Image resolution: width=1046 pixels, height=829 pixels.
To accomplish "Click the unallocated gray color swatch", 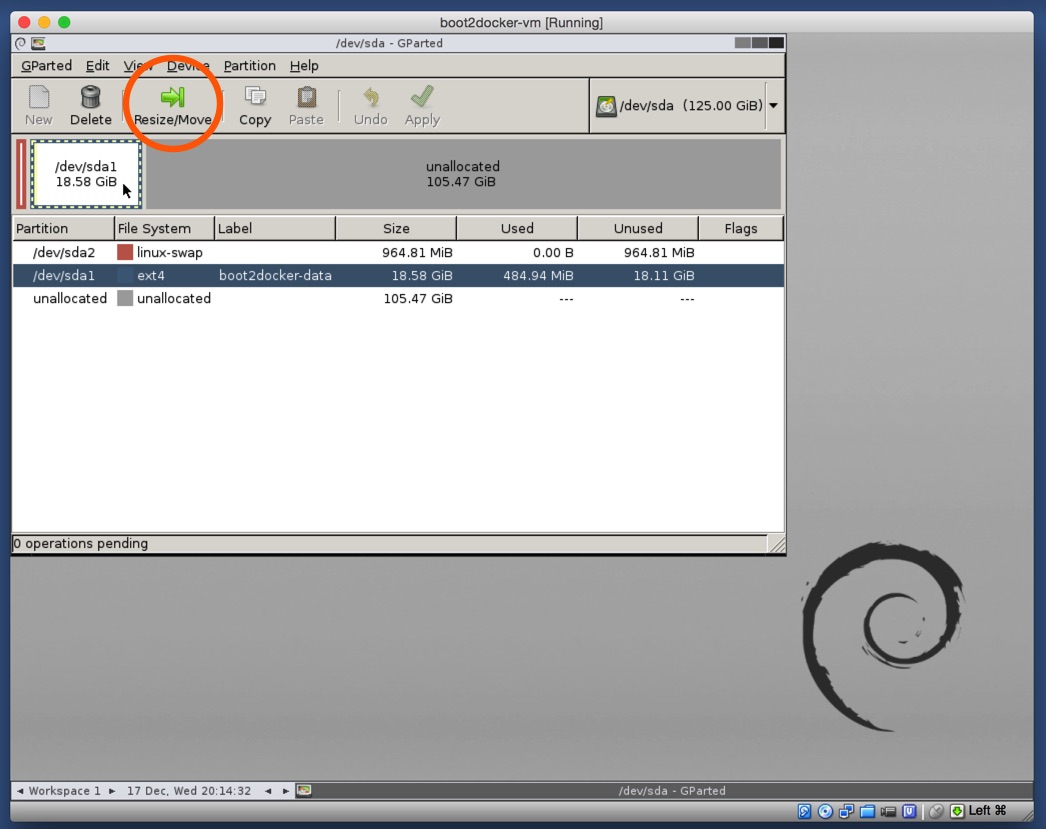I will tap(125, 298).
